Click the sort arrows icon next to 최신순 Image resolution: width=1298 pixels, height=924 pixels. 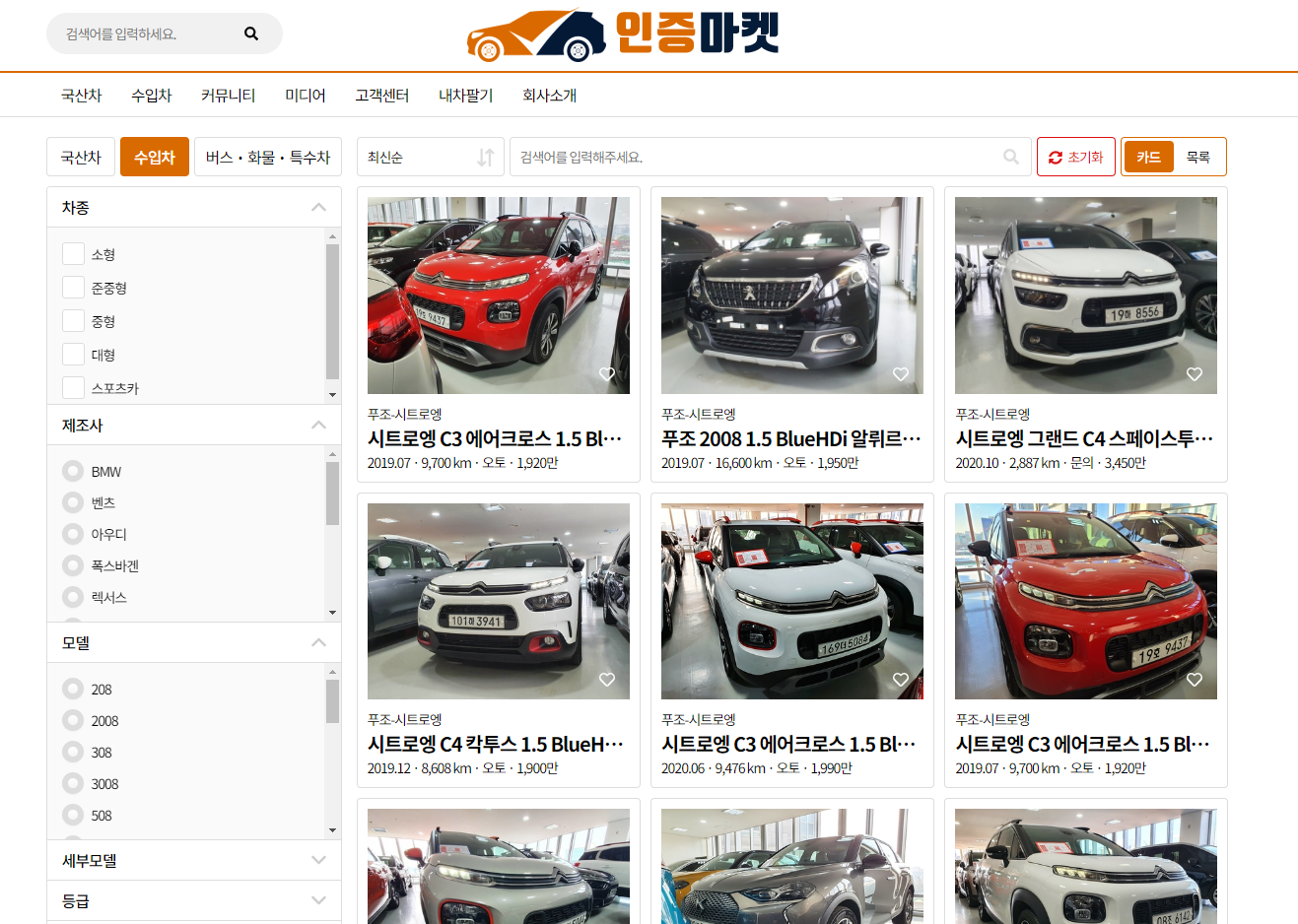[x=486, y=157]
